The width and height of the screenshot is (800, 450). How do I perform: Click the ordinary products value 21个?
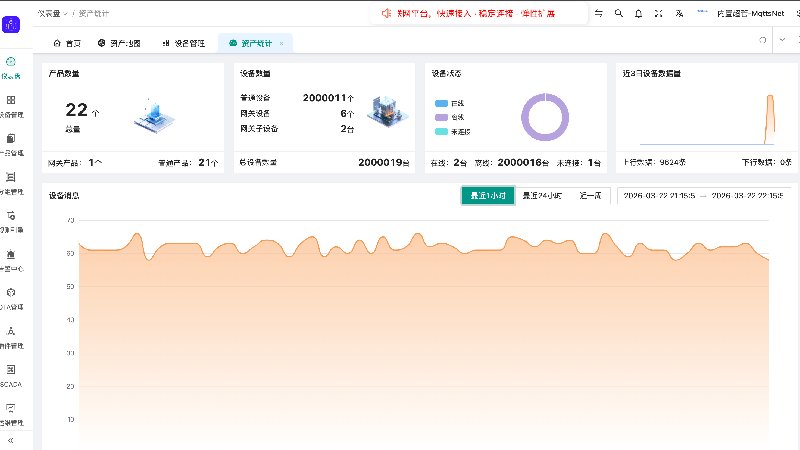pyautogui.click(x=208, y=163)
